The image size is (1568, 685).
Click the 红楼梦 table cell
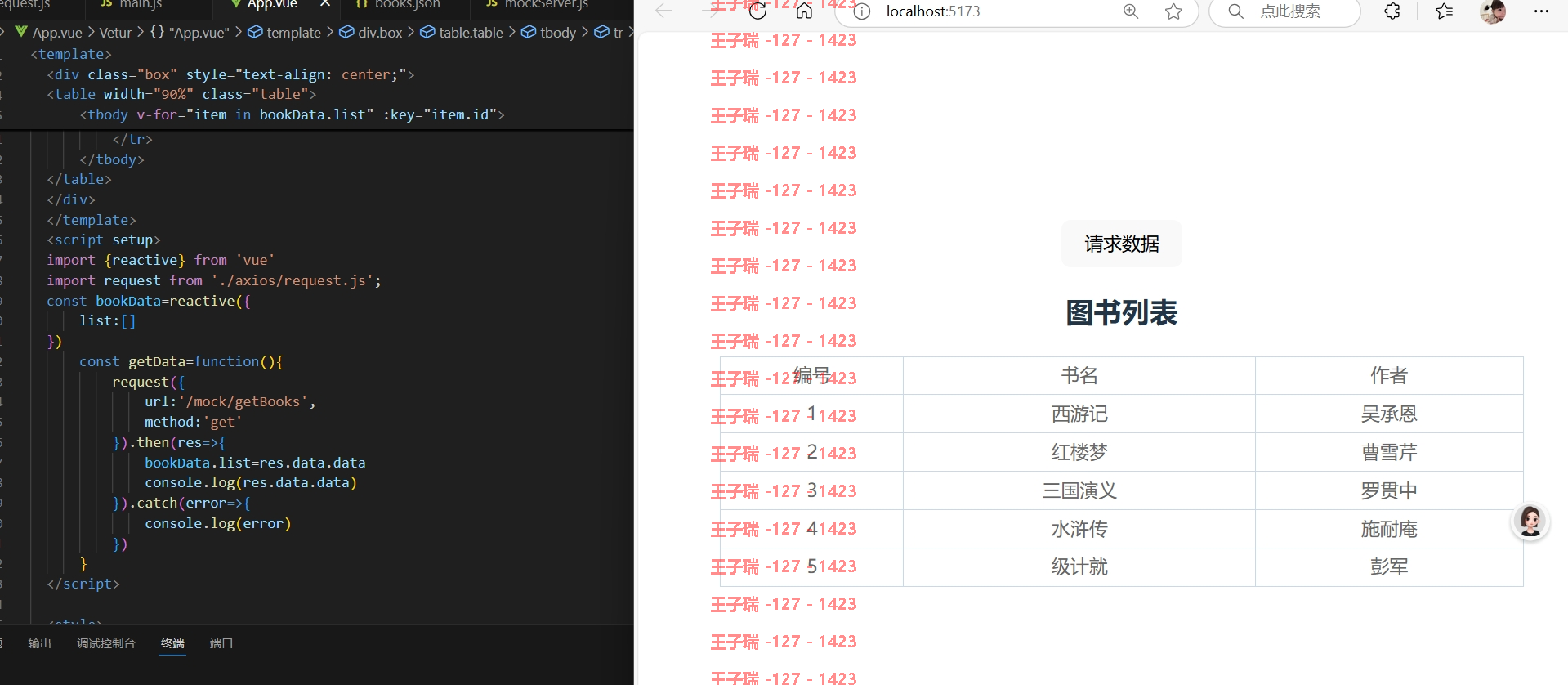pyautogui.click(x=1079, y=452)
